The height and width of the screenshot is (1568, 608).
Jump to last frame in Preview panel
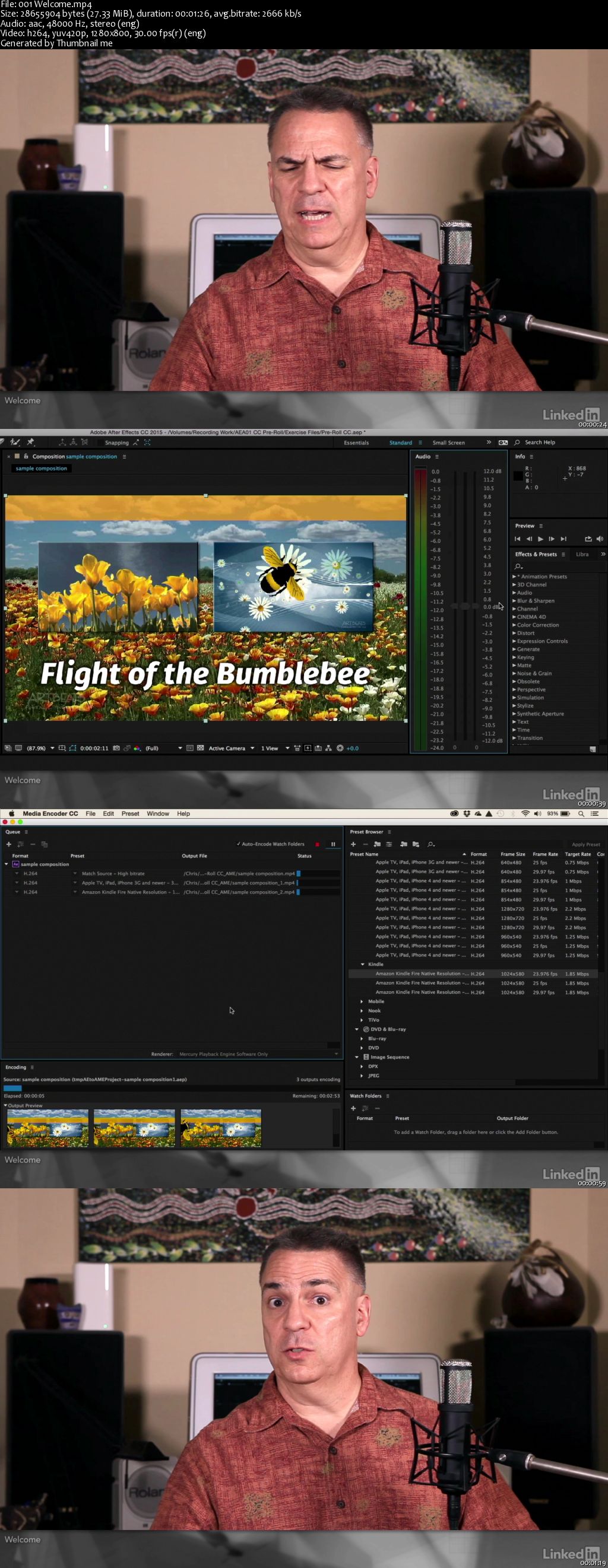point(563,539)
